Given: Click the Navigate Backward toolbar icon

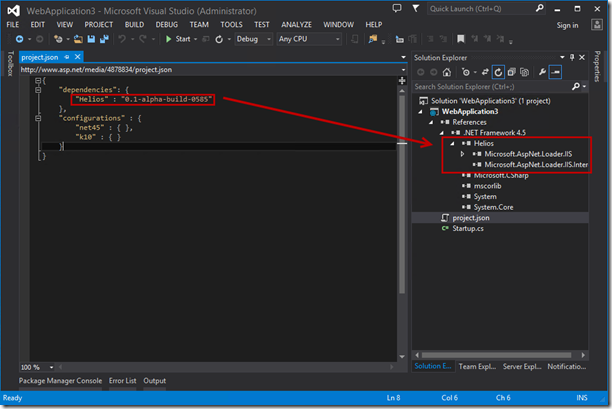Looking at the screenshot, I should point(19,39).
